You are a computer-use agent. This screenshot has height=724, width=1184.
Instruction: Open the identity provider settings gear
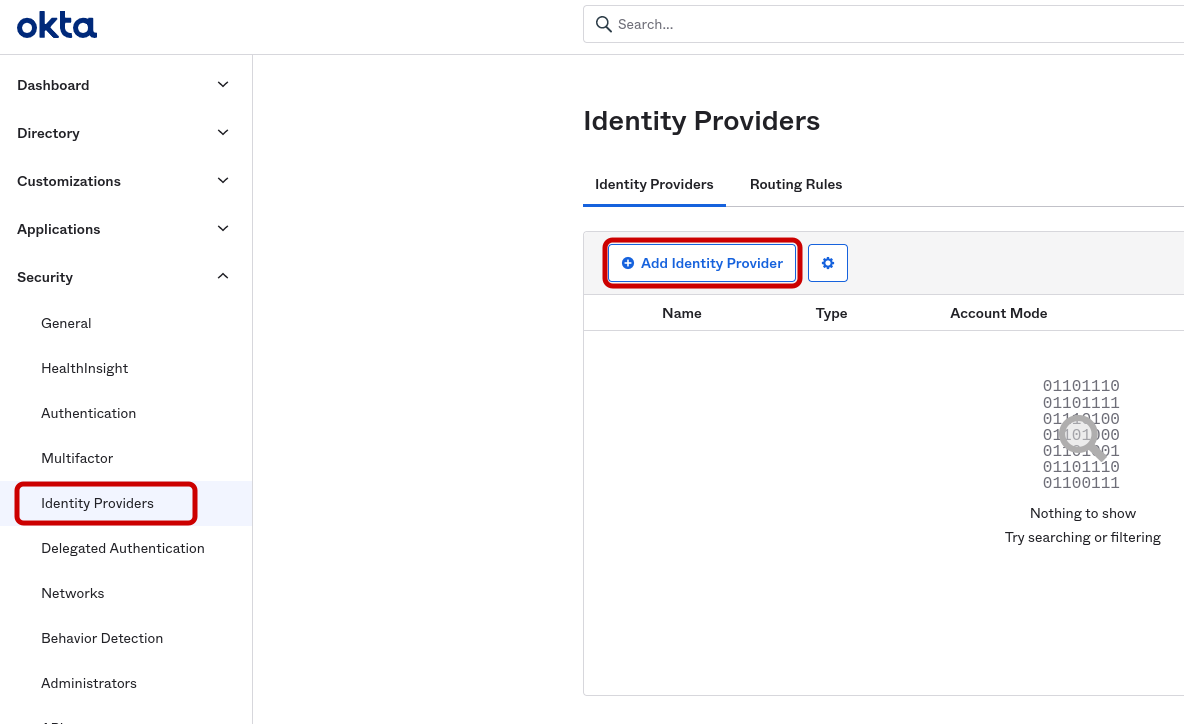[828, 263]
